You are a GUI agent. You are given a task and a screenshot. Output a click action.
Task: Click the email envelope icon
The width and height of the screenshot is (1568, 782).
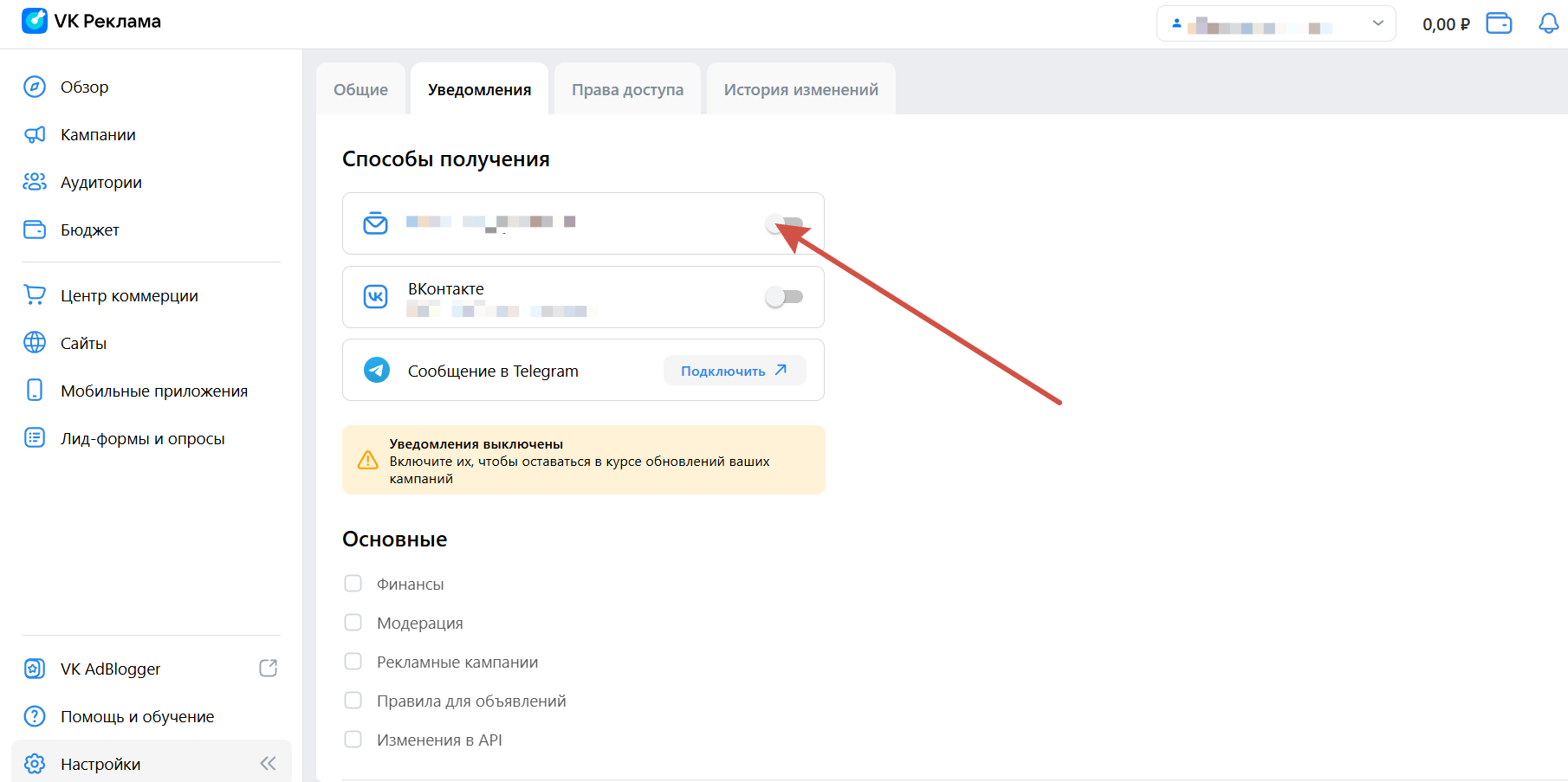click(375, 223)
